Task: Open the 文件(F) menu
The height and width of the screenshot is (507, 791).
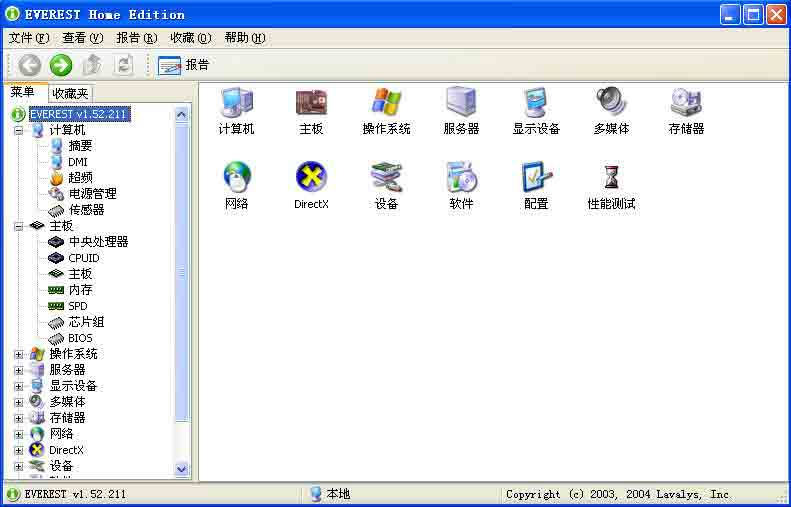Action: click(x=29, y=38)
